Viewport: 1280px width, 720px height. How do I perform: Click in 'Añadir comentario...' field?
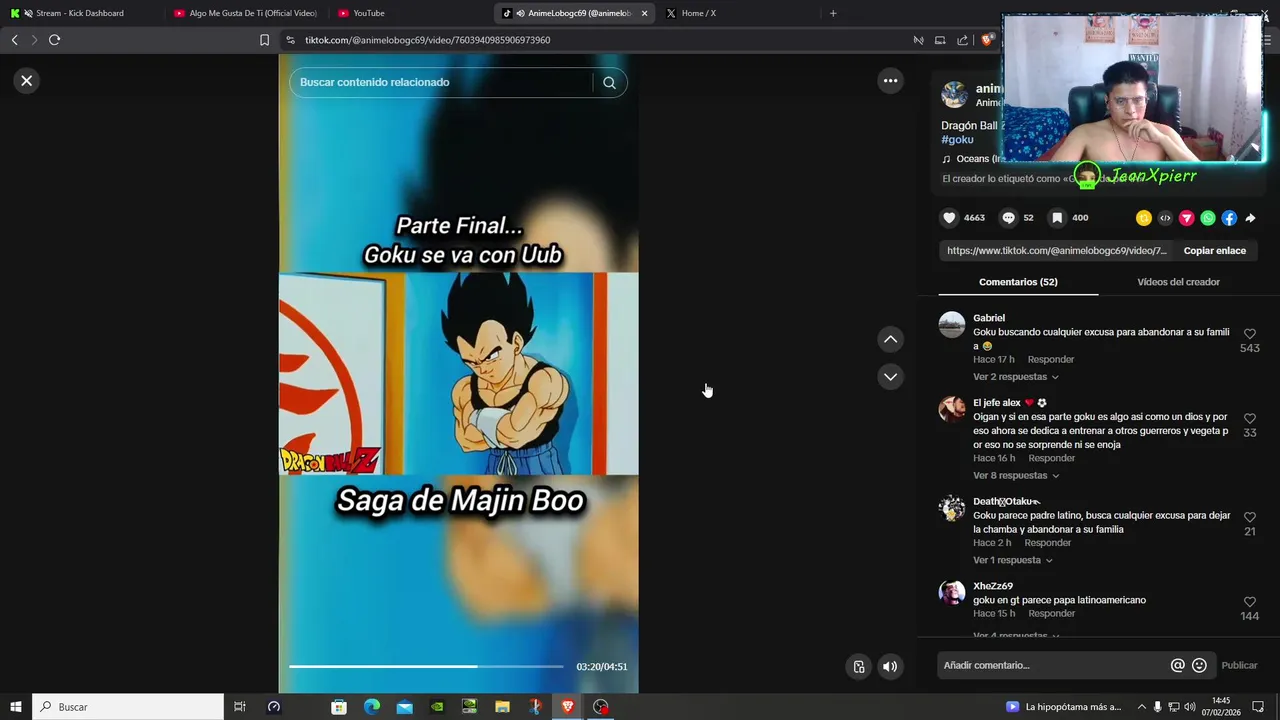[x=1054, y=666]
